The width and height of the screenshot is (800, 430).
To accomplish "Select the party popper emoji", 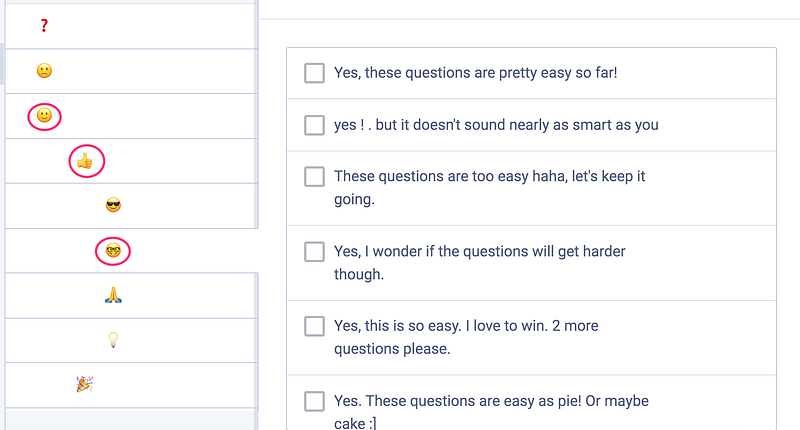I will (84, 384).
